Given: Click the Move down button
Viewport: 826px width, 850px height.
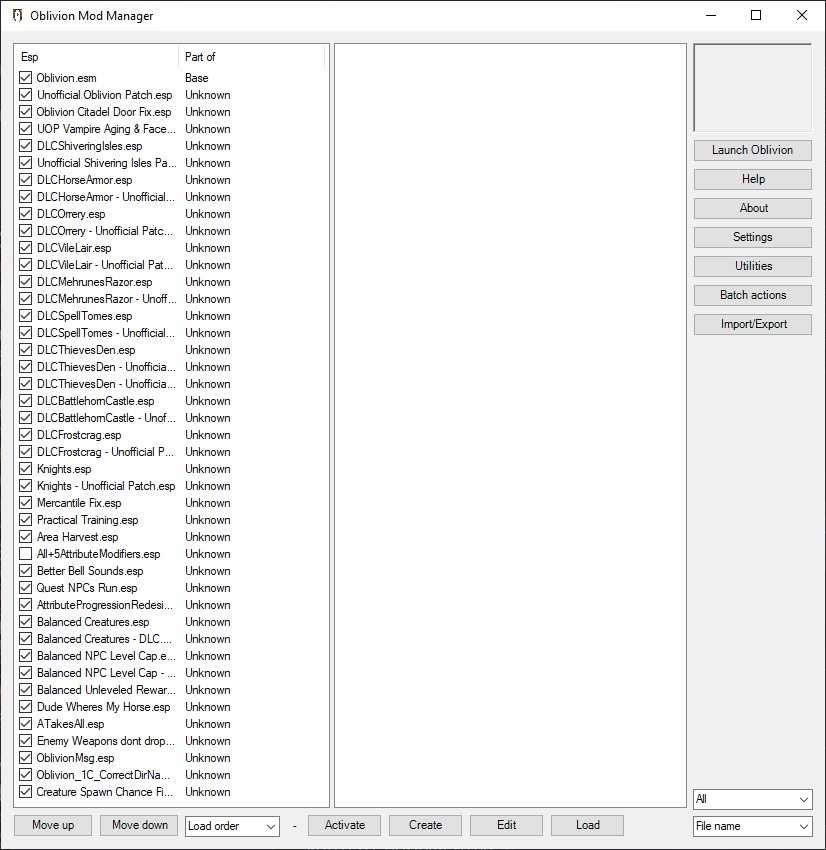Looking at the screenshot, I should tap(139, 825).
